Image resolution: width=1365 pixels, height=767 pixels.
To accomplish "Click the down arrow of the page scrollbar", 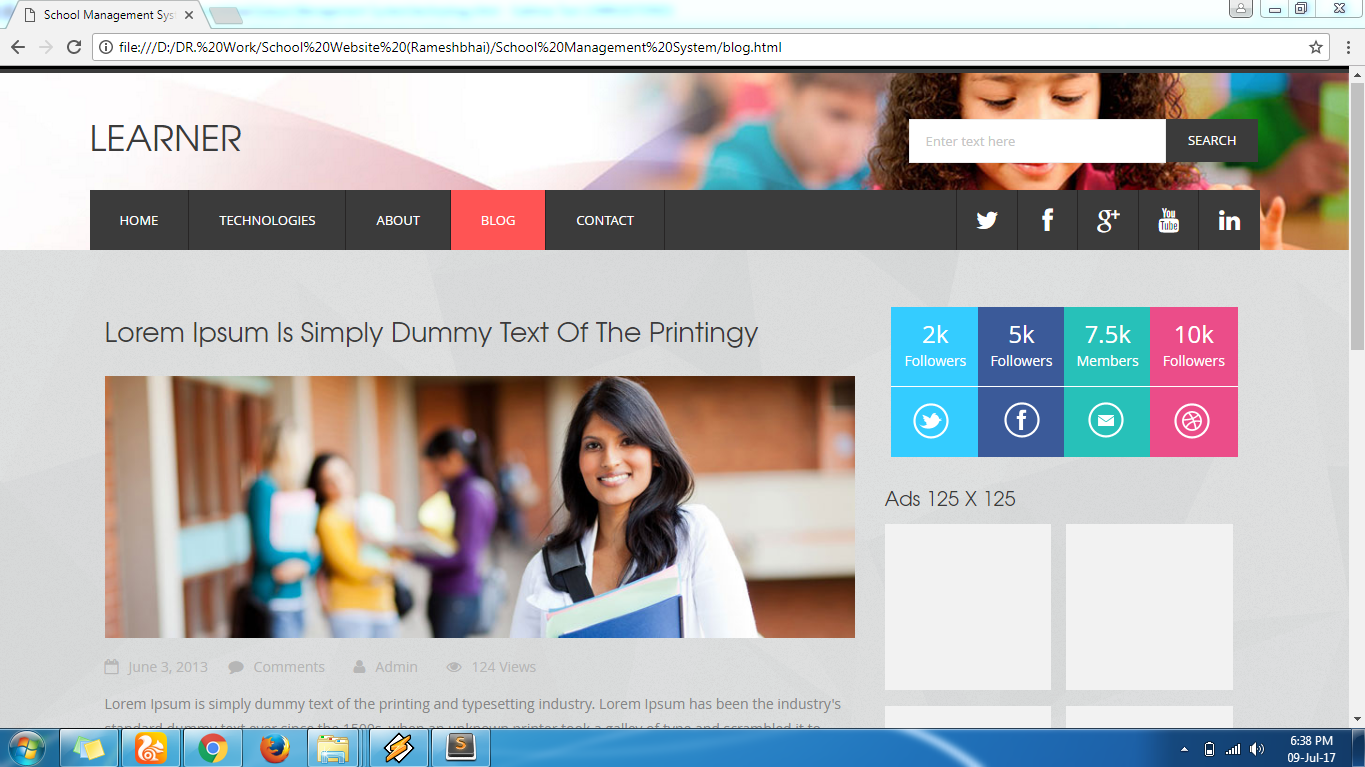I will 1357,719.
